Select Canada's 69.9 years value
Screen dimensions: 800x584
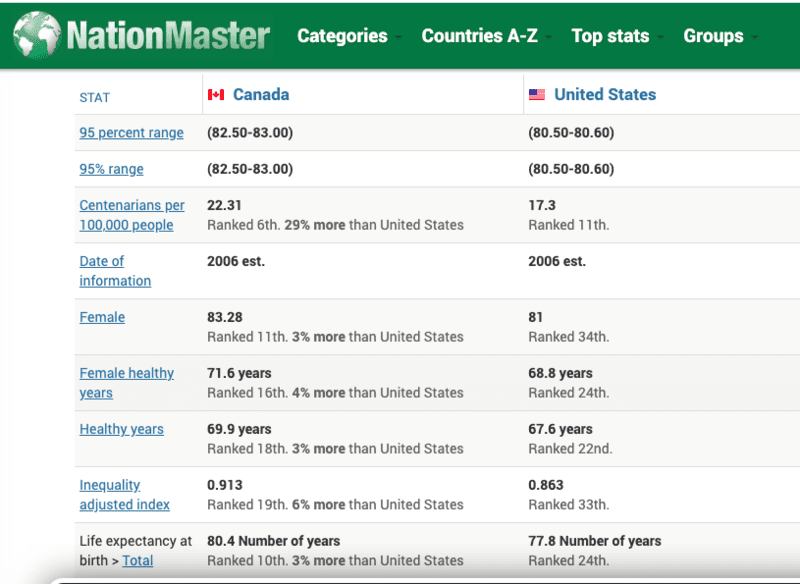pyautogui.click(x=239, y=429)
